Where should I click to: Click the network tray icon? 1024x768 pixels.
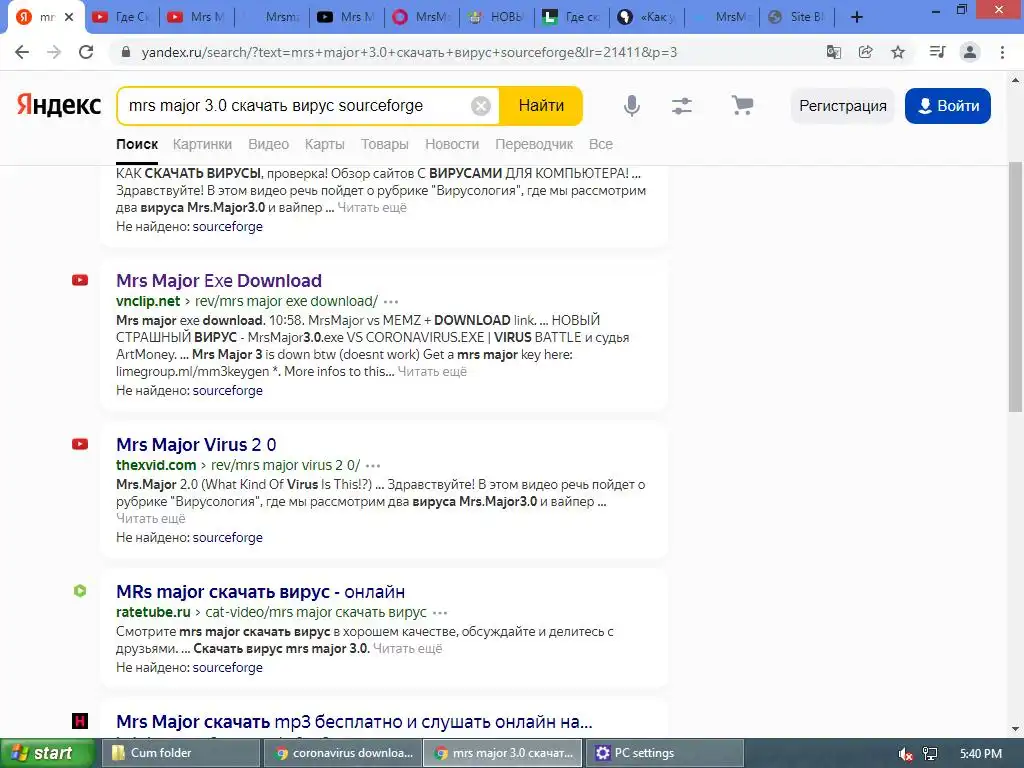pos(930,754)
